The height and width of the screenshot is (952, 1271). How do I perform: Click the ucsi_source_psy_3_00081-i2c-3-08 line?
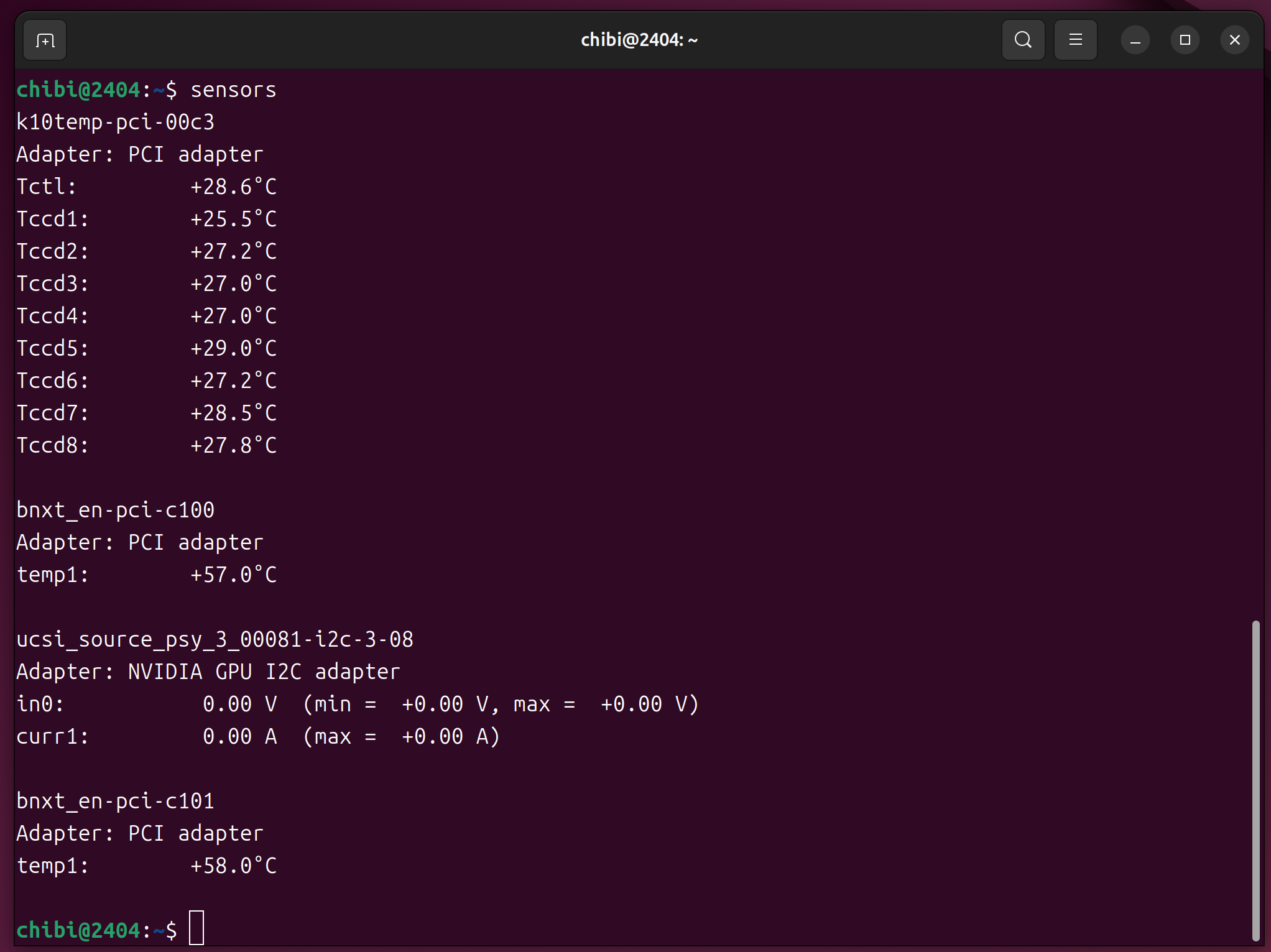(x=215, y=640)
